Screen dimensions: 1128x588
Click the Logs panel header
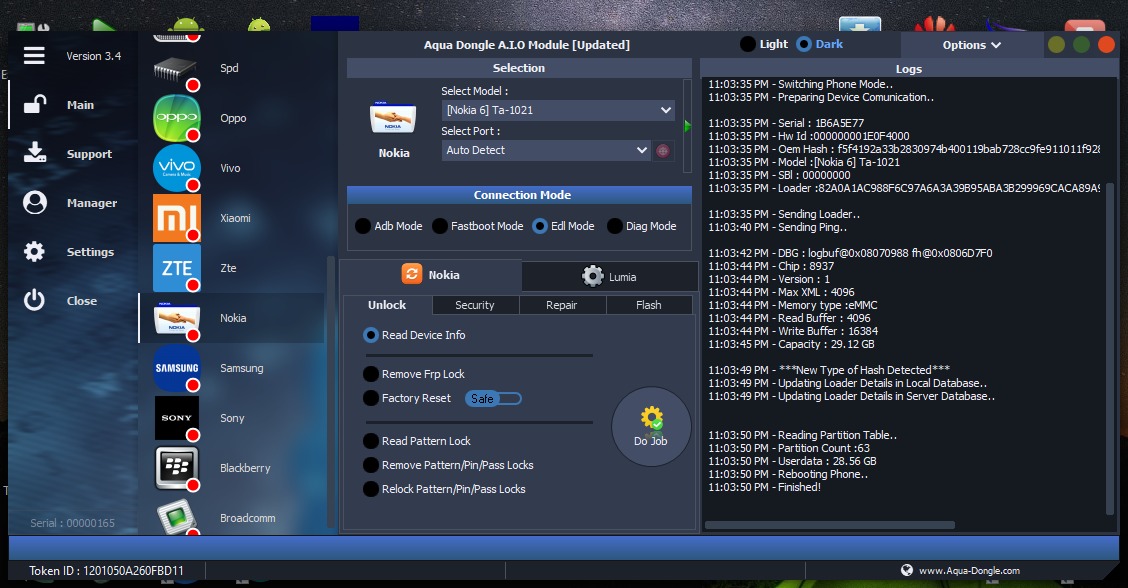(909, 68)
